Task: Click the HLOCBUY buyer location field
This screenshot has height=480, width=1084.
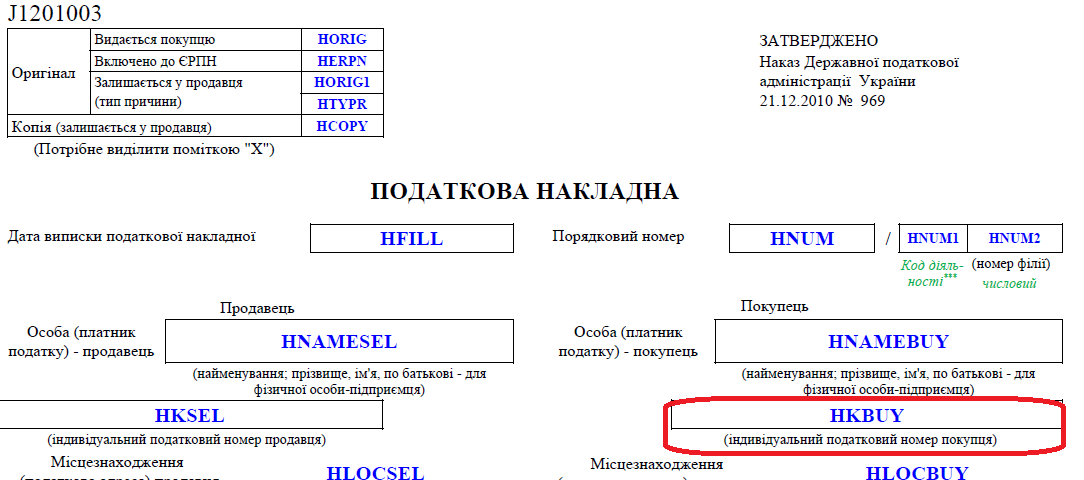Action: click(916, 473)
